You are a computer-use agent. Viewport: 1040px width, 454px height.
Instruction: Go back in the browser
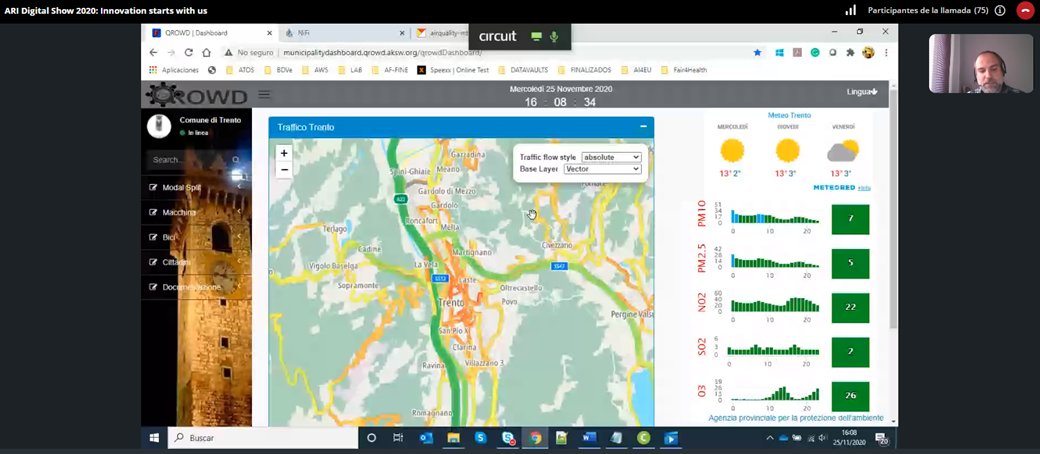[x=154, y=52]
